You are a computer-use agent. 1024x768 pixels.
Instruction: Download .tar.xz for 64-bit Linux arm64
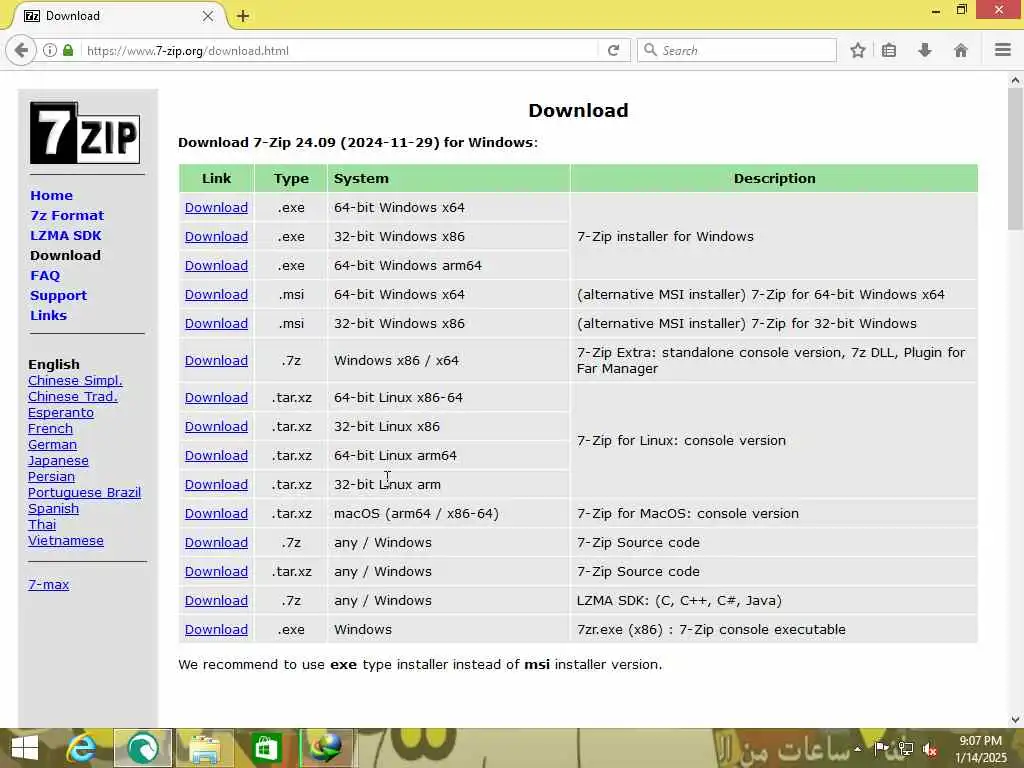point(216,456)
